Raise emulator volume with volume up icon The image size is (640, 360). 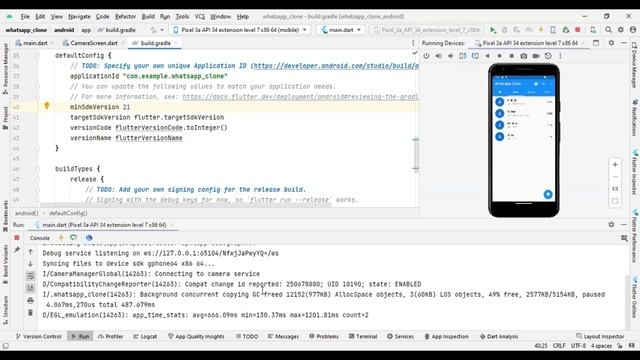(x=438, y=56)
